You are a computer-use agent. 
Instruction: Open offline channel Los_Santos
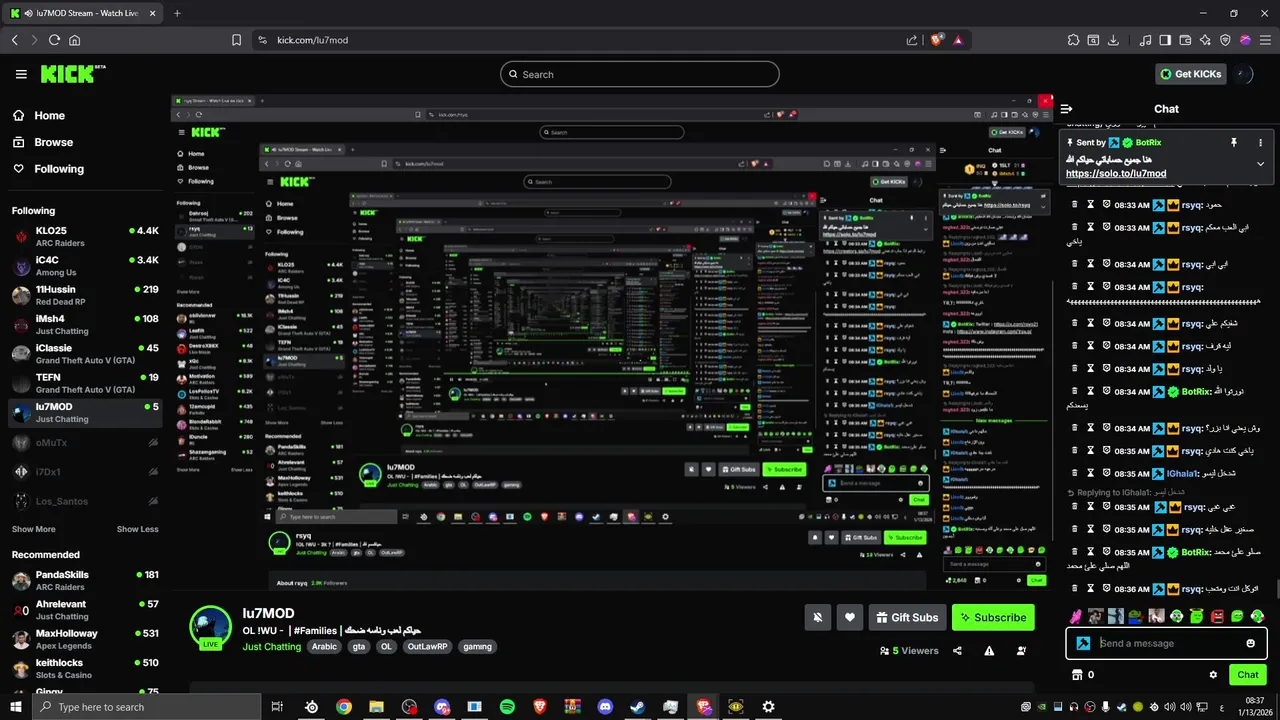click(85, 501)
